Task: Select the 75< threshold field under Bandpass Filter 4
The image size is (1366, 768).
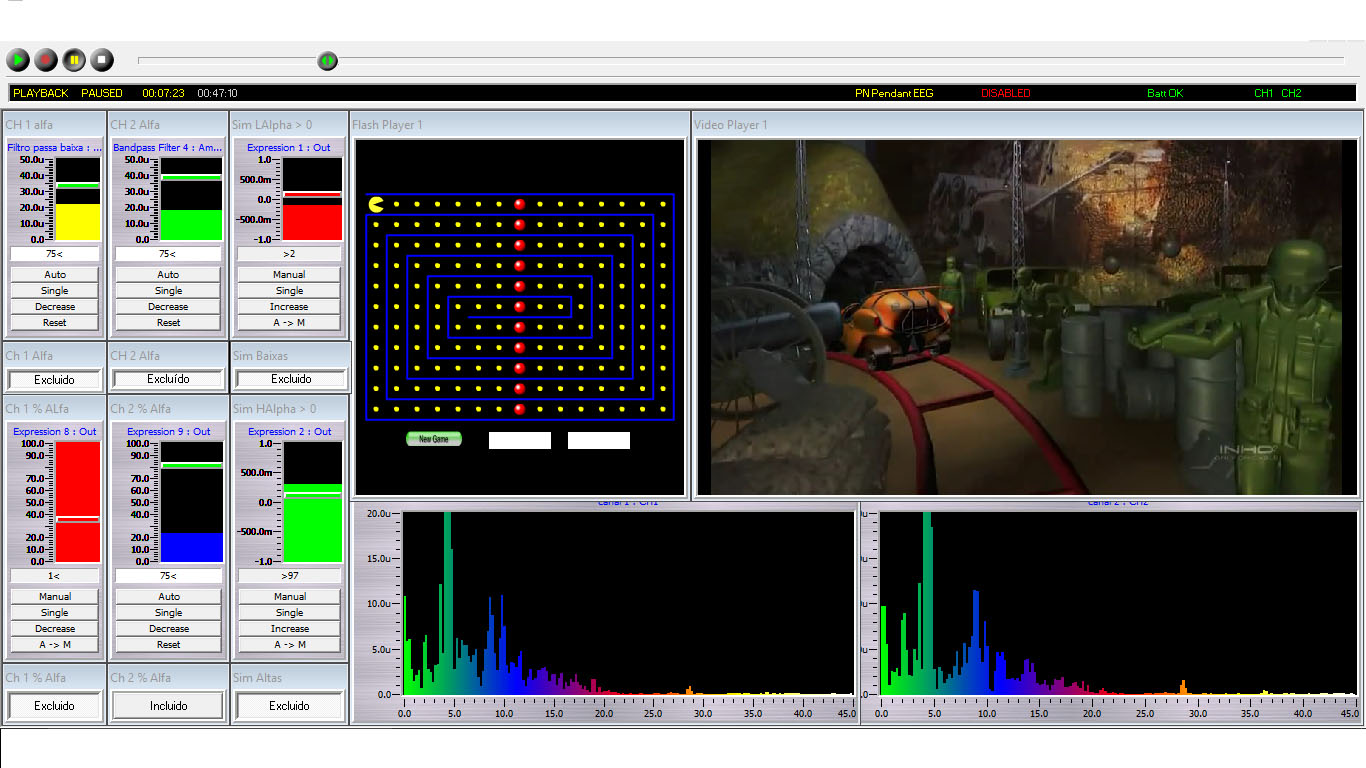Action: tap(168, 254)
